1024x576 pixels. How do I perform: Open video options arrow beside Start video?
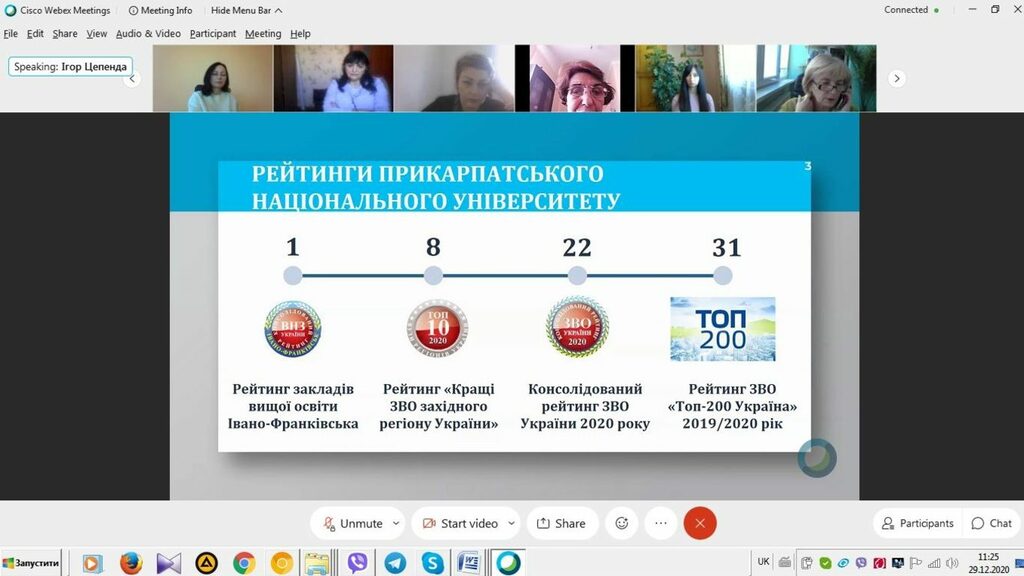[511, 523]
